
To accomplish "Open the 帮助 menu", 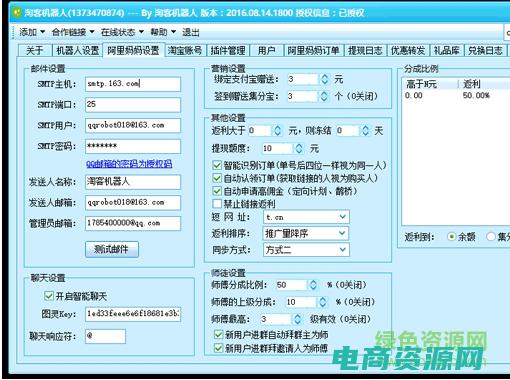I will [163, 32].
